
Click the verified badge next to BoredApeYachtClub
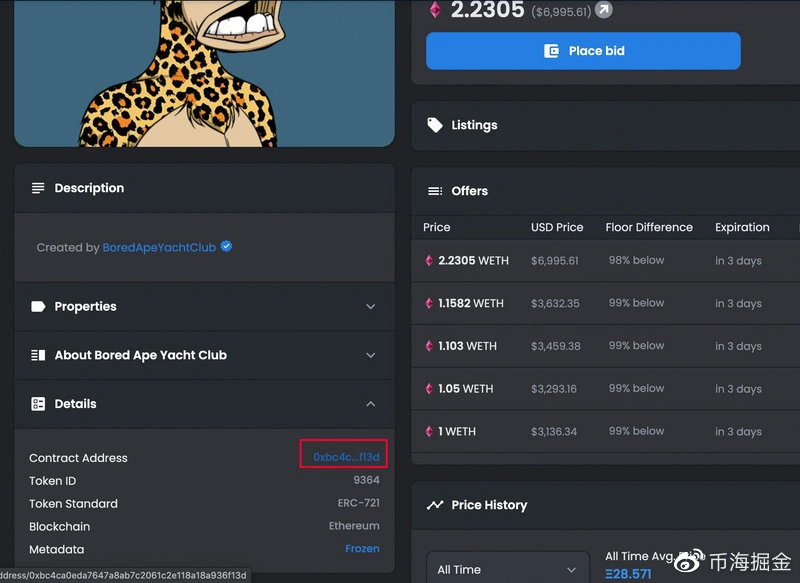226,247
